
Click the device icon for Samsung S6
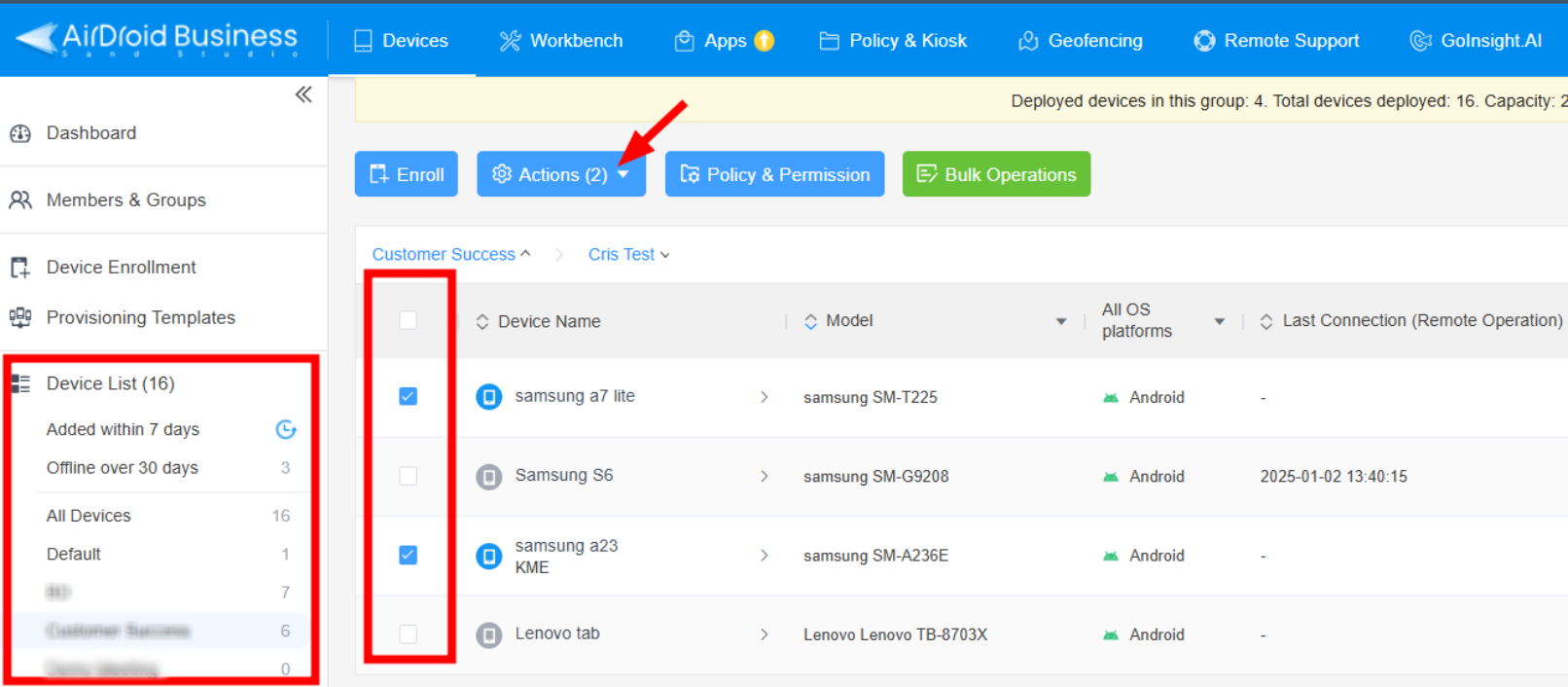click(489, 477)
